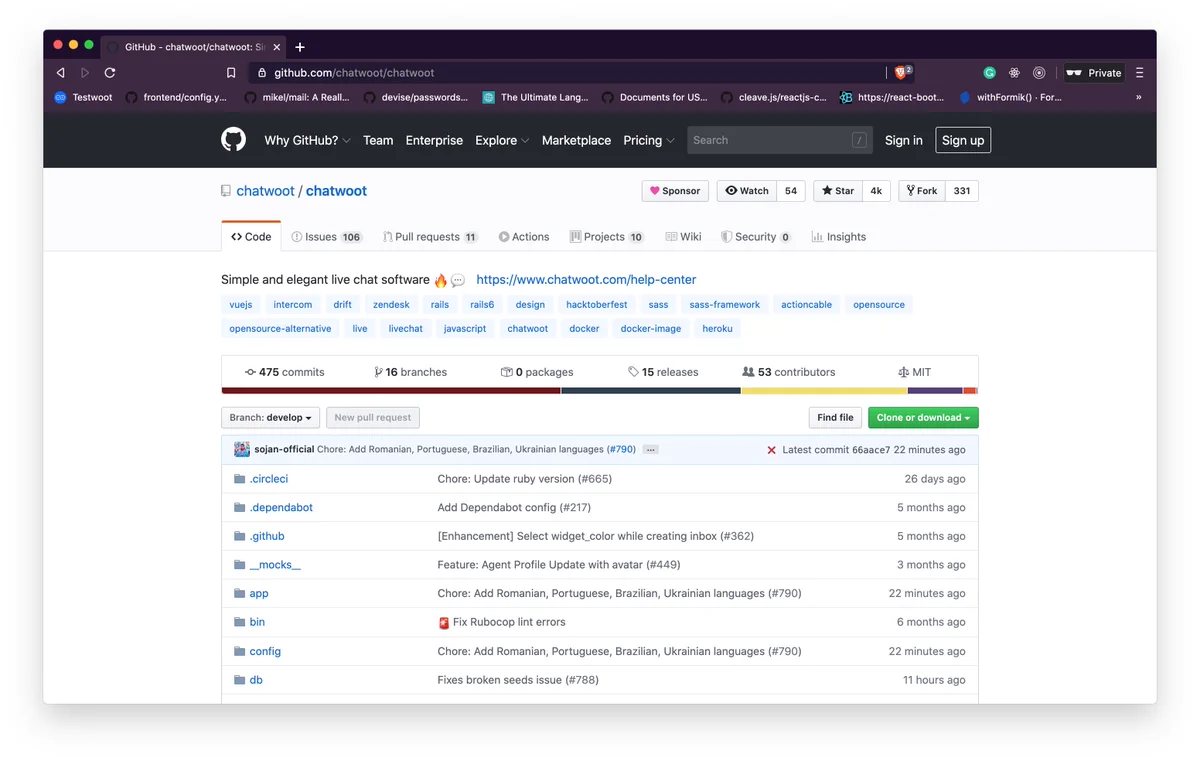Click the green Grammarly extension icon
The height and width of the screenshot is (761, 1200).
click(989, 73)
